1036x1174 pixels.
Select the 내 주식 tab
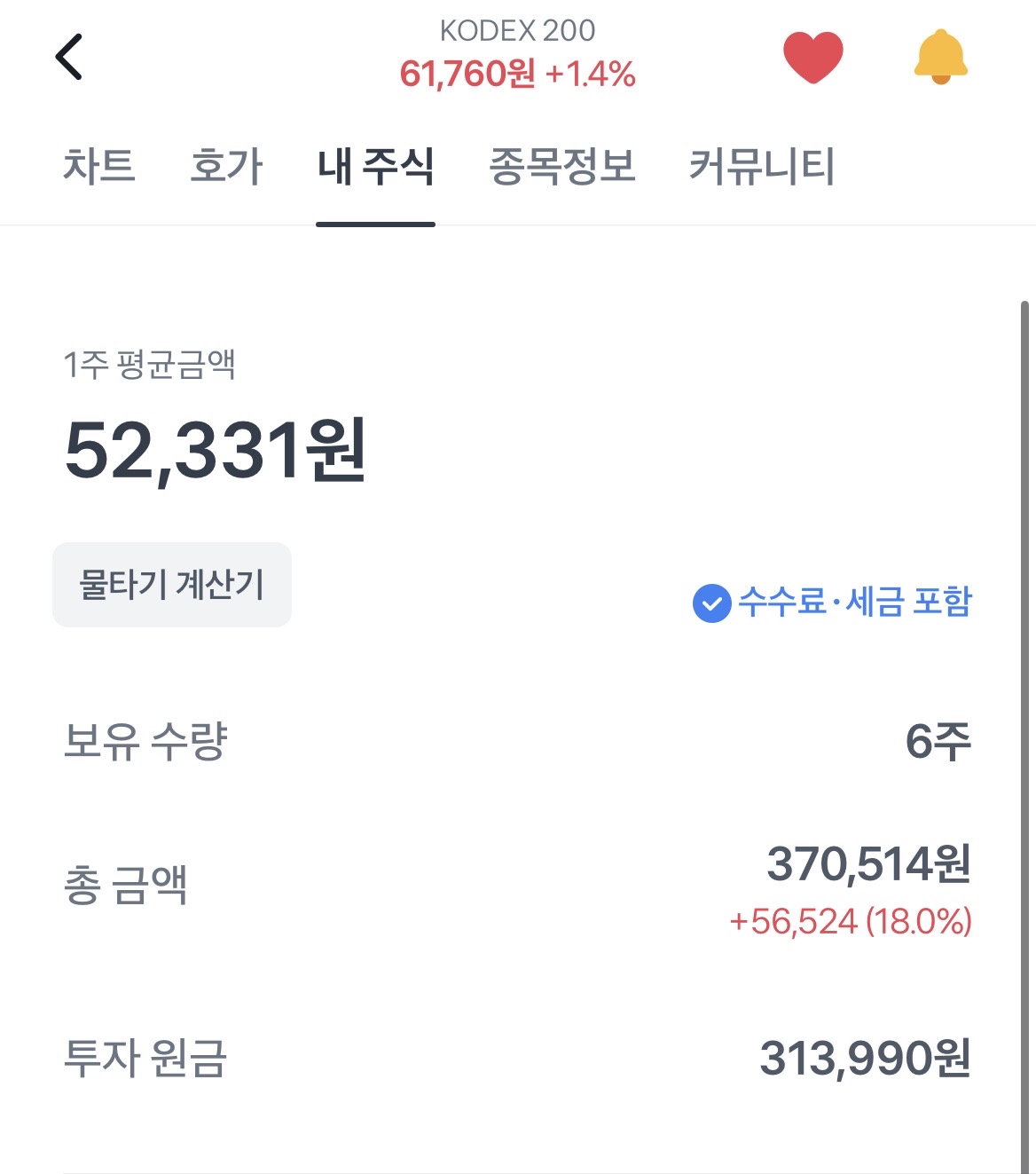[375, 167]
